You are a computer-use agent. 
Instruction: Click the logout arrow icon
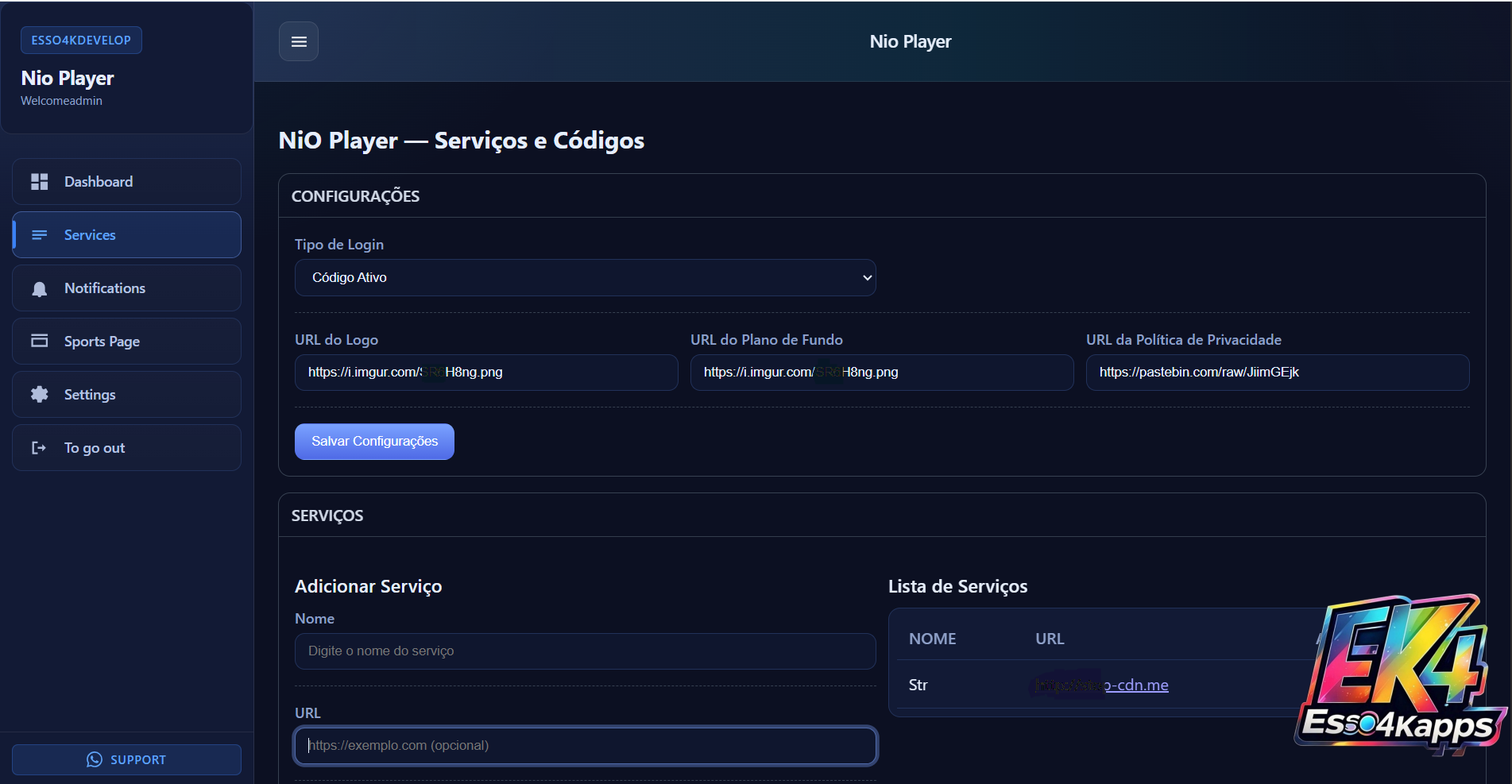pyautogui.click(x=39, y=448)
